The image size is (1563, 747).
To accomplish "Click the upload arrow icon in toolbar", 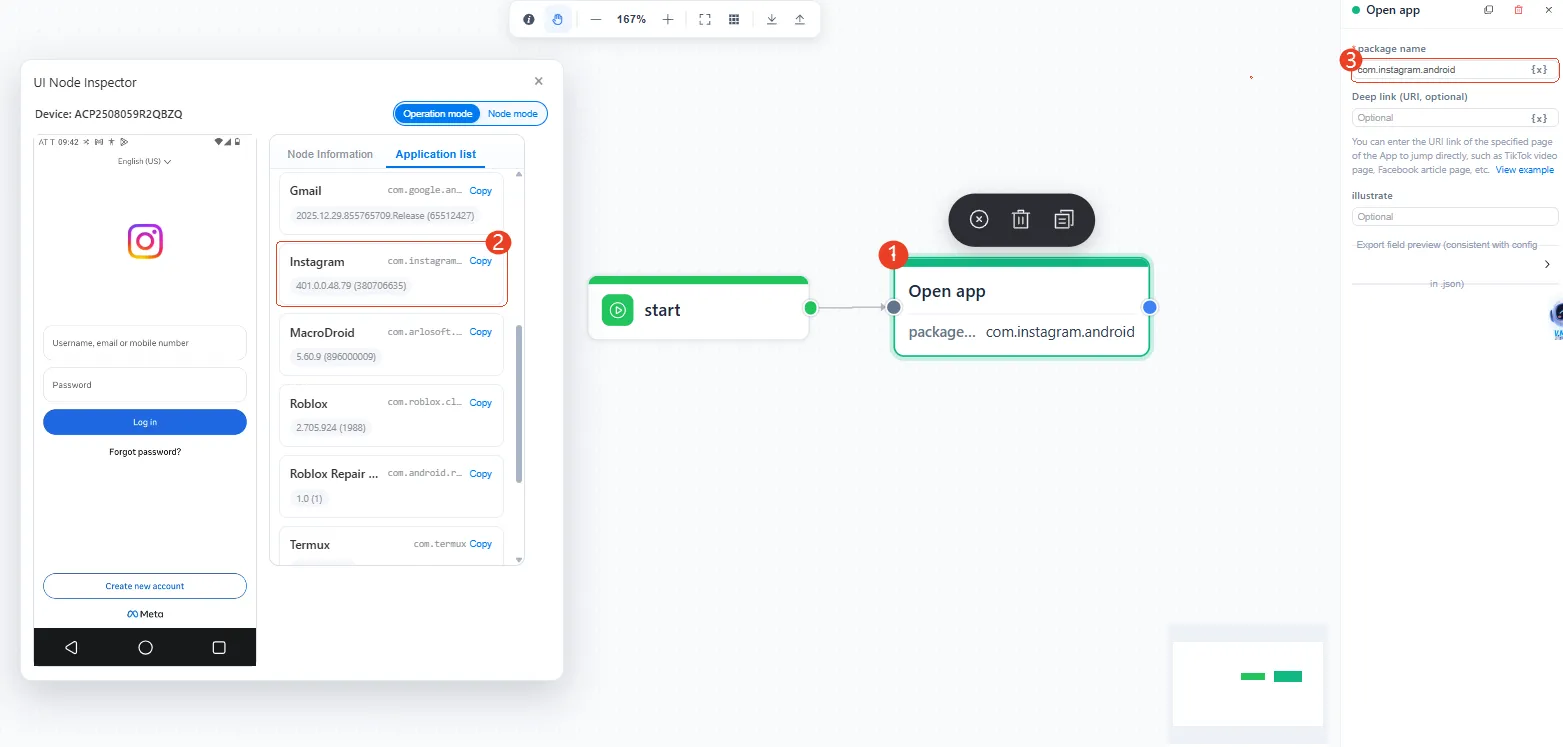I will pyautogui.click(x=800, y=19).
